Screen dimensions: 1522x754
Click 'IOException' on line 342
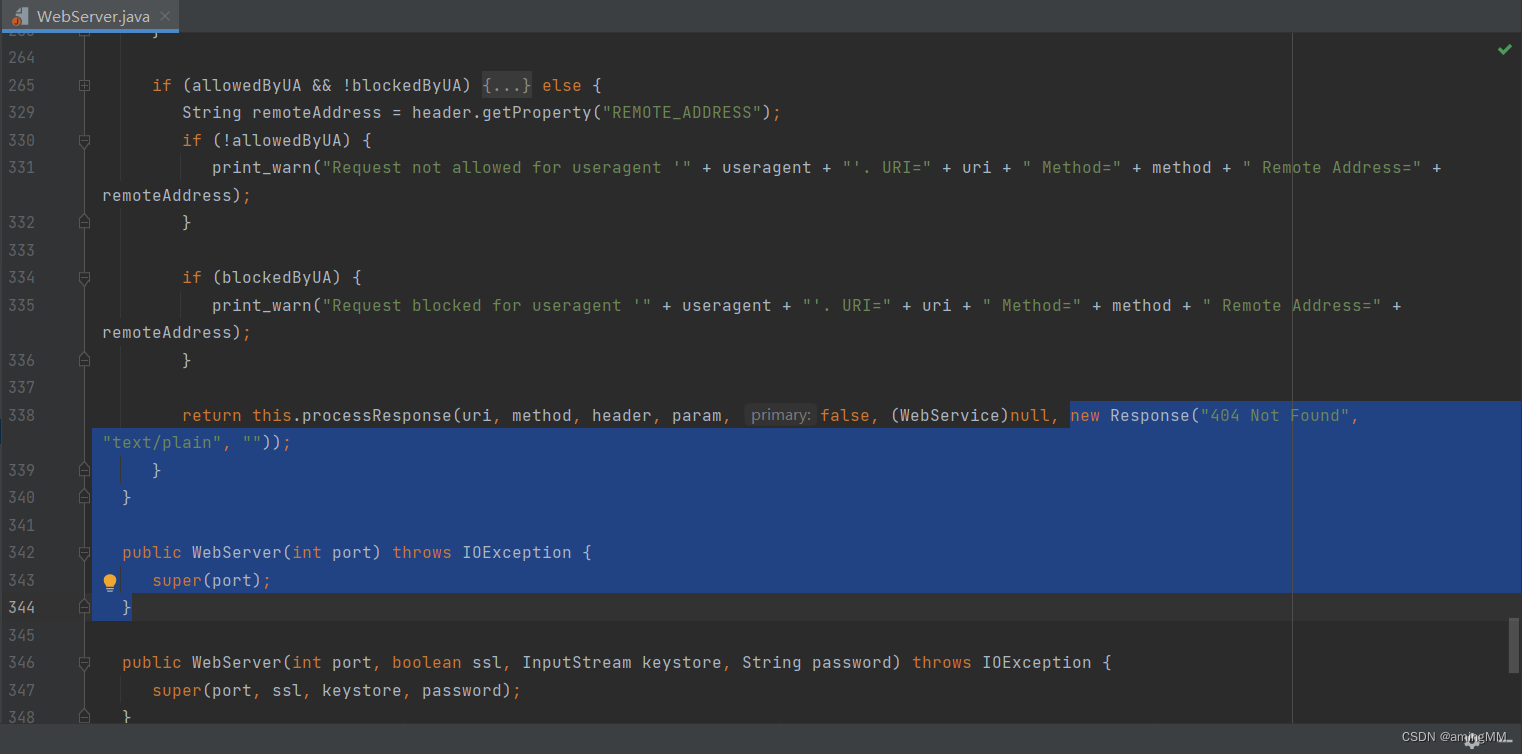pos(517,552)
